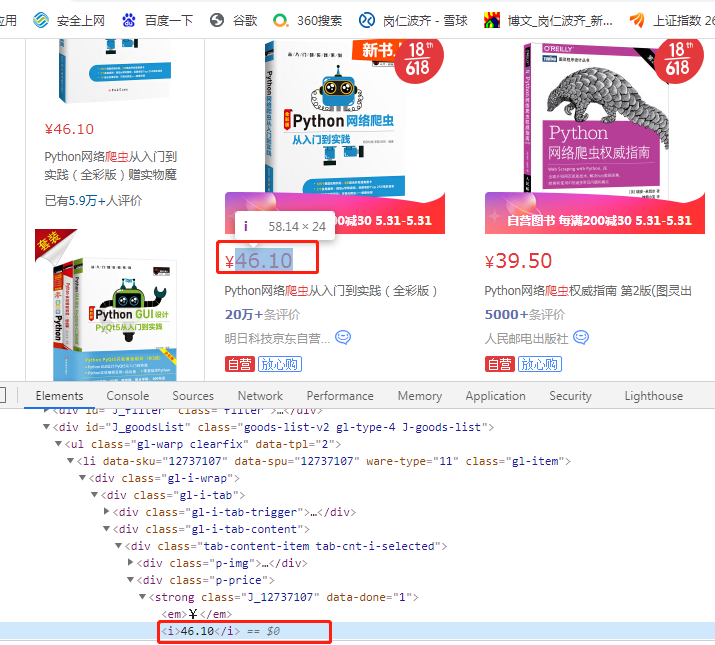The image size is (715, 645).
Task: Expand the p-img div node
Action: point(130,562)
